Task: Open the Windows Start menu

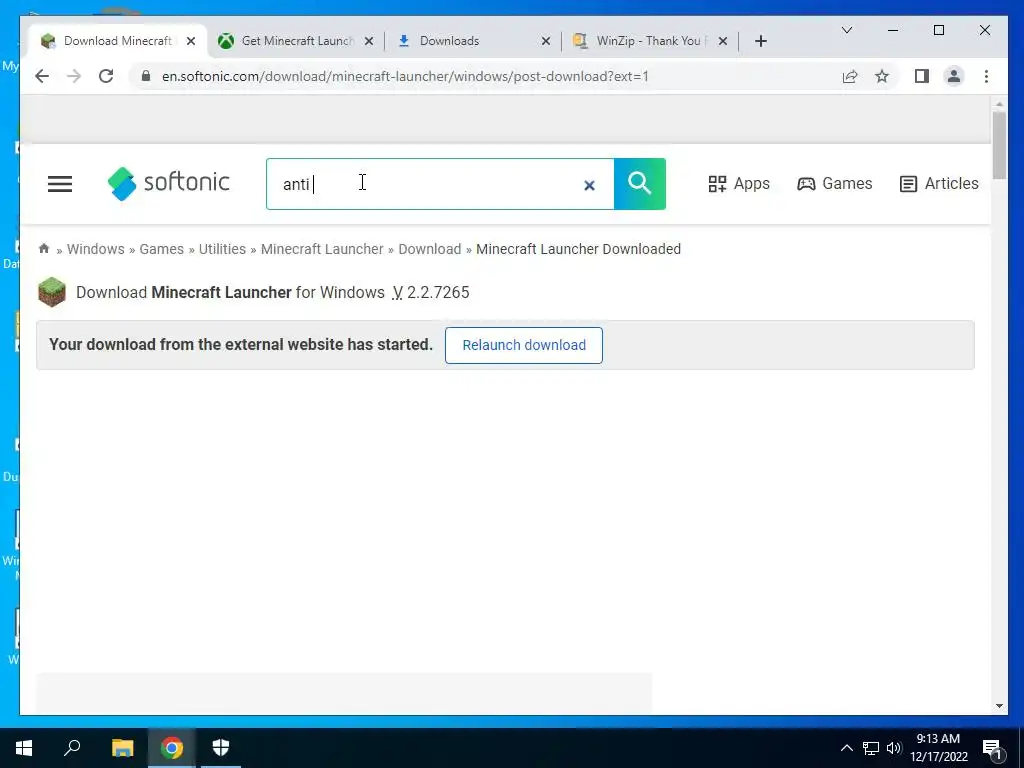Action: click(24, 748)
